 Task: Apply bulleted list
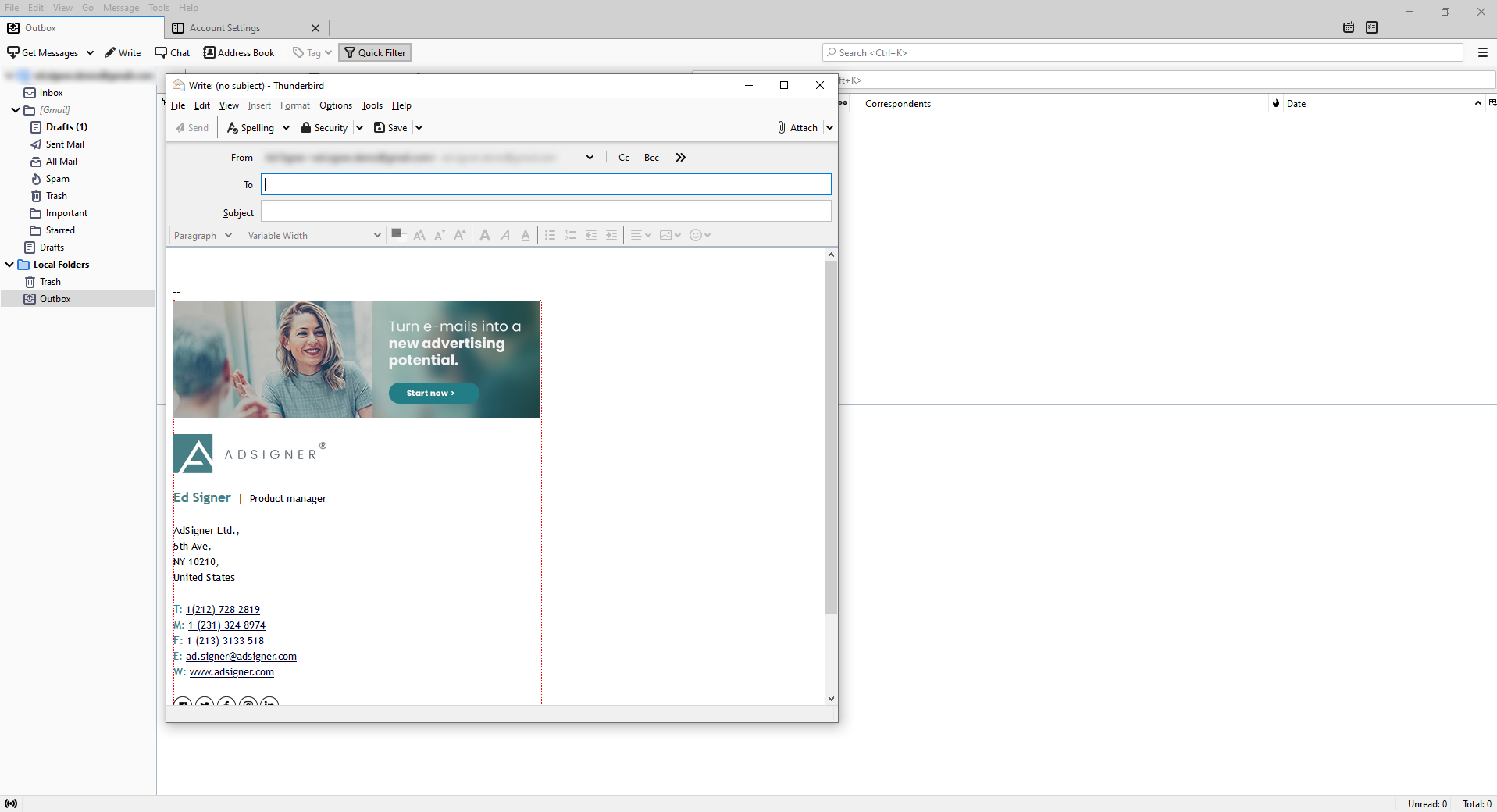(550, 235)
